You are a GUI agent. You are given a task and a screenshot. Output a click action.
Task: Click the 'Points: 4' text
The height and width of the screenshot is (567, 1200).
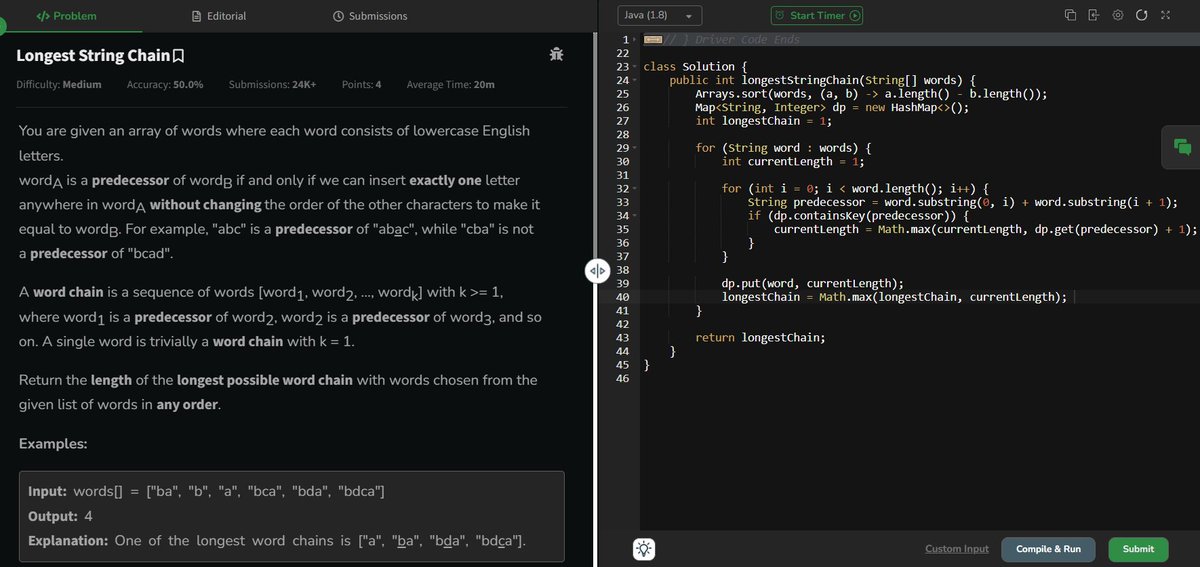(x=361, y=85)
